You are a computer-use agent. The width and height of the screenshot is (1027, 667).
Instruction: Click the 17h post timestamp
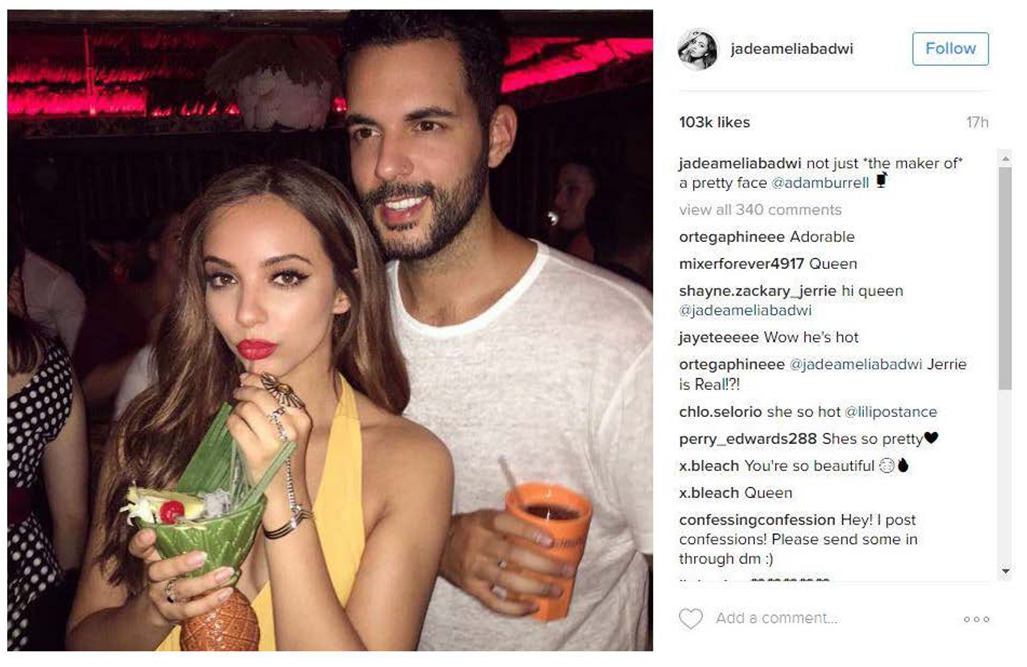pos(977,123)
